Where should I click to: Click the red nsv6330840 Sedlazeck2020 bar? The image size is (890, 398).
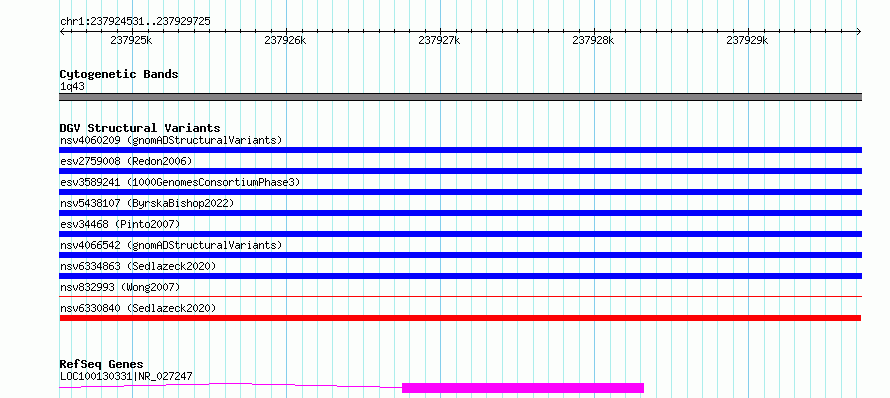click(x=460, y=318)
